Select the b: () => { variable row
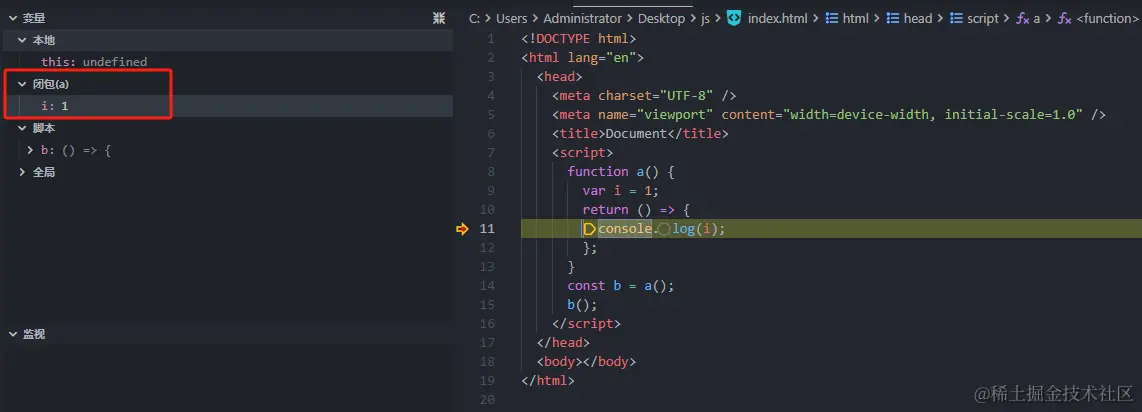This screenshot has width=1142, height=412. tap(227, 150)
